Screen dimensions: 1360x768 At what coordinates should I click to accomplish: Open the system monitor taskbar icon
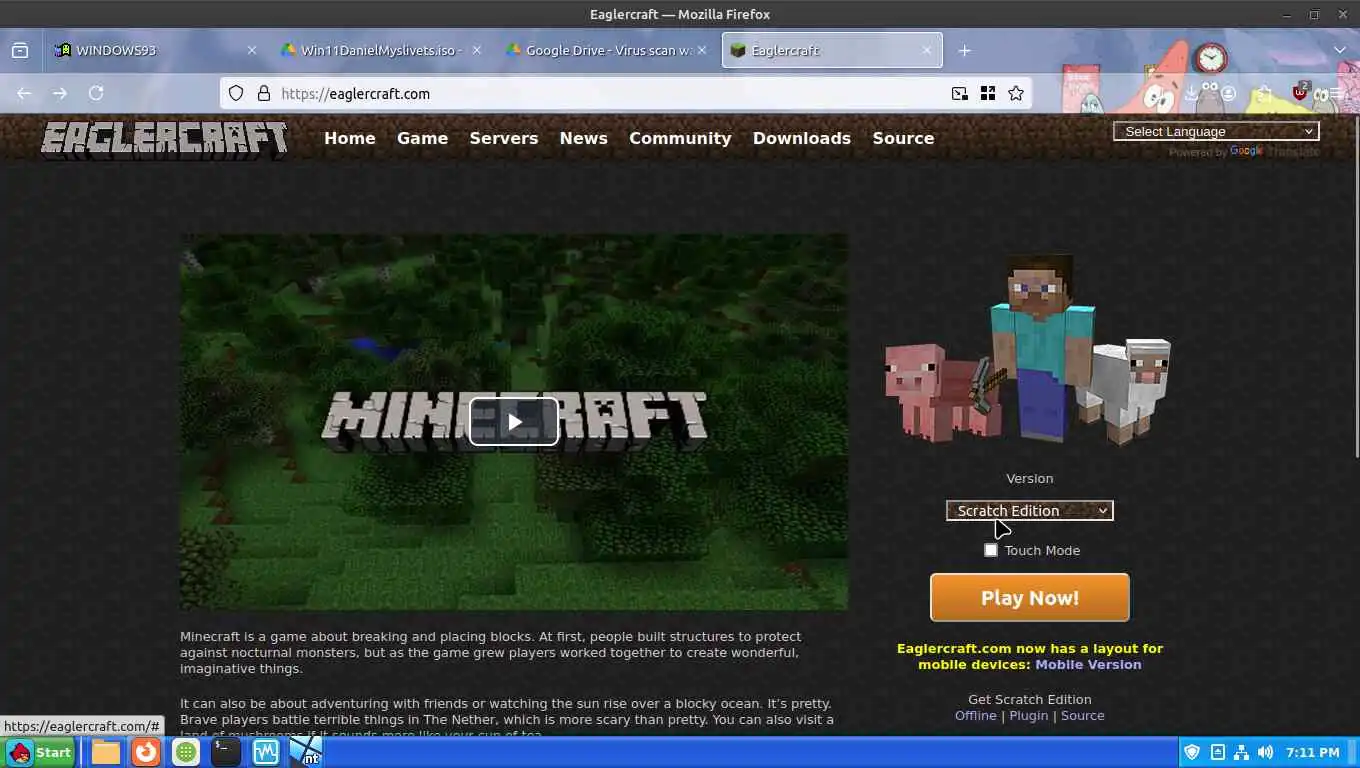[x=266, y=752]
